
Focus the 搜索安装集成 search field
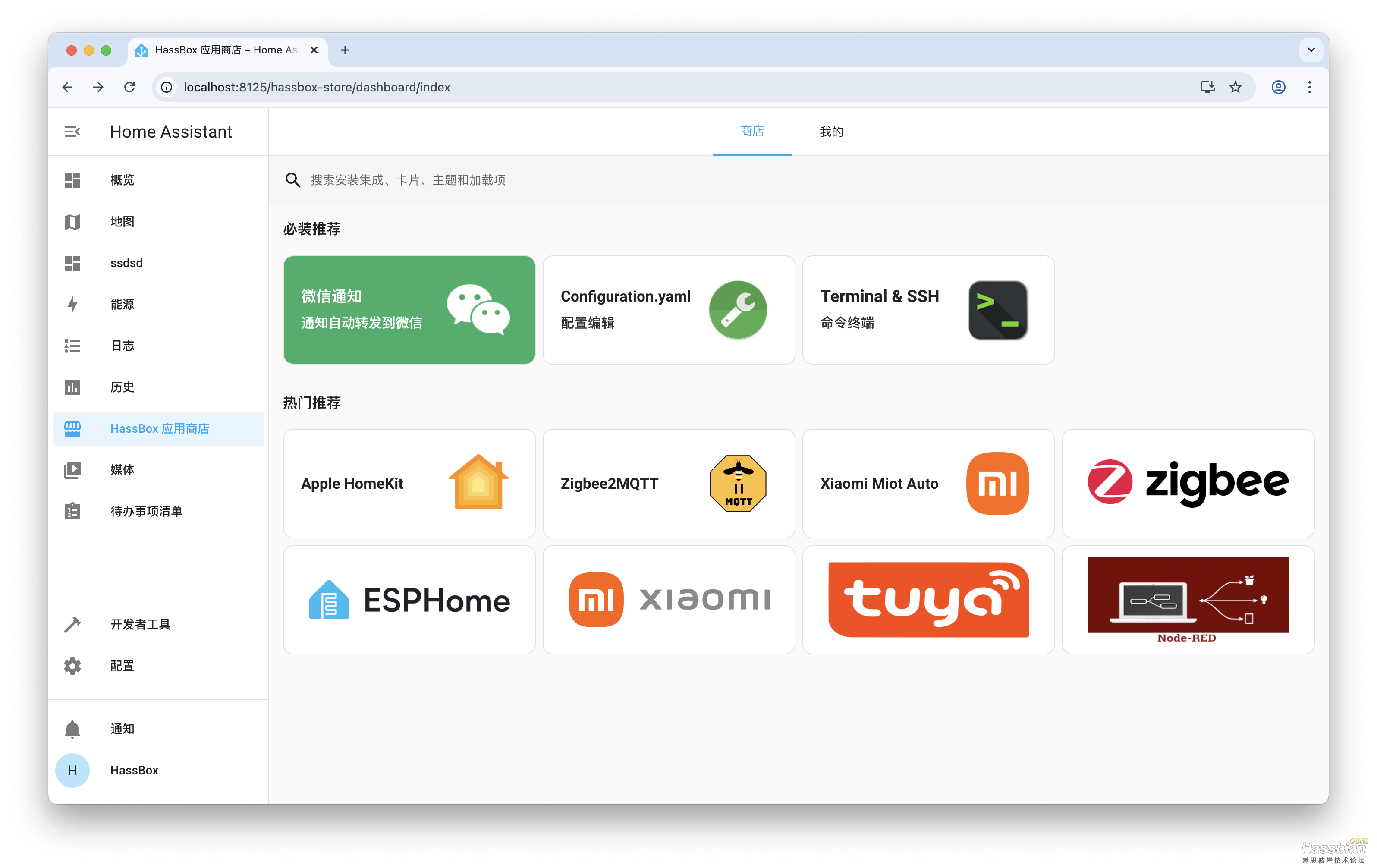point(799,180)
